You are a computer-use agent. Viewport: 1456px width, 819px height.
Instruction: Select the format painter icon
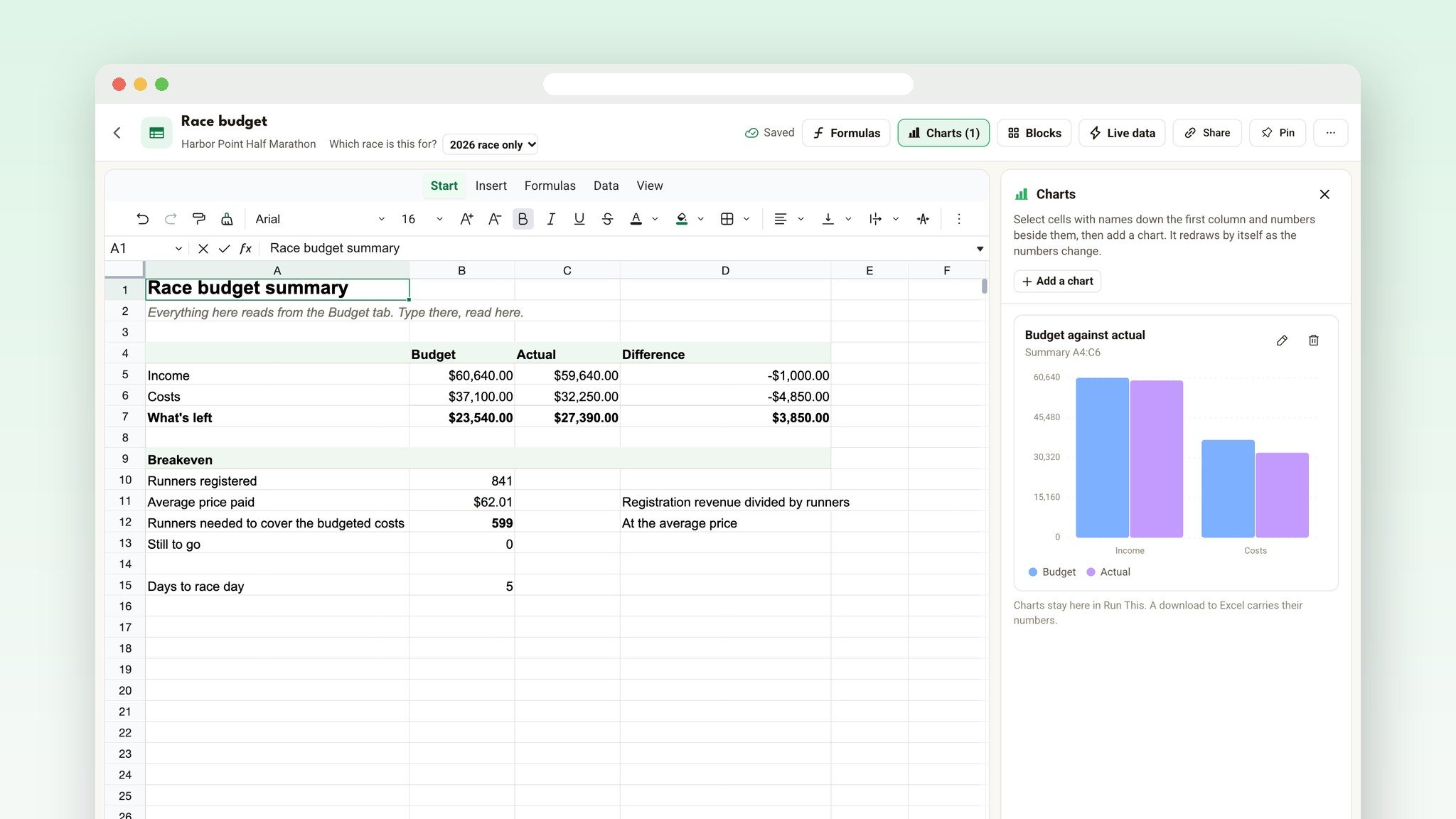pos(199,219)
